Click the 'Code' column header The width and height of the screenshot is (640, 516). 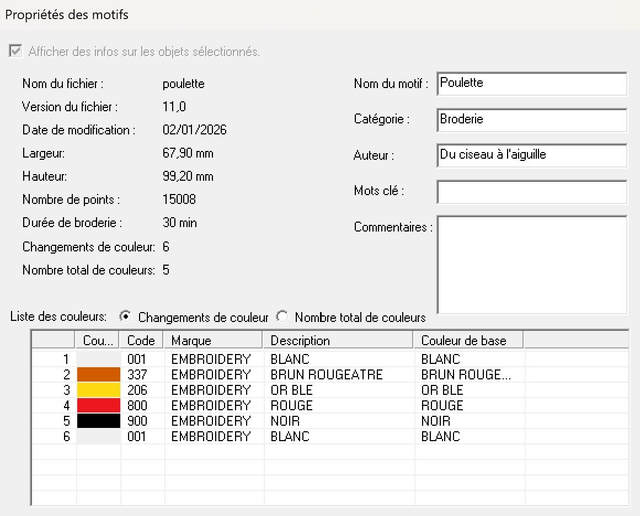coord(143,341)
